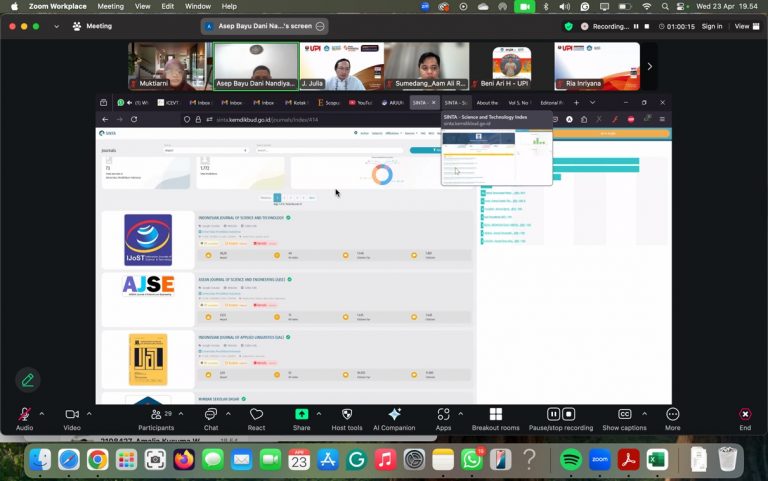Click the menu bar volume icon
The image size is (768, 481).
[564, 6]
